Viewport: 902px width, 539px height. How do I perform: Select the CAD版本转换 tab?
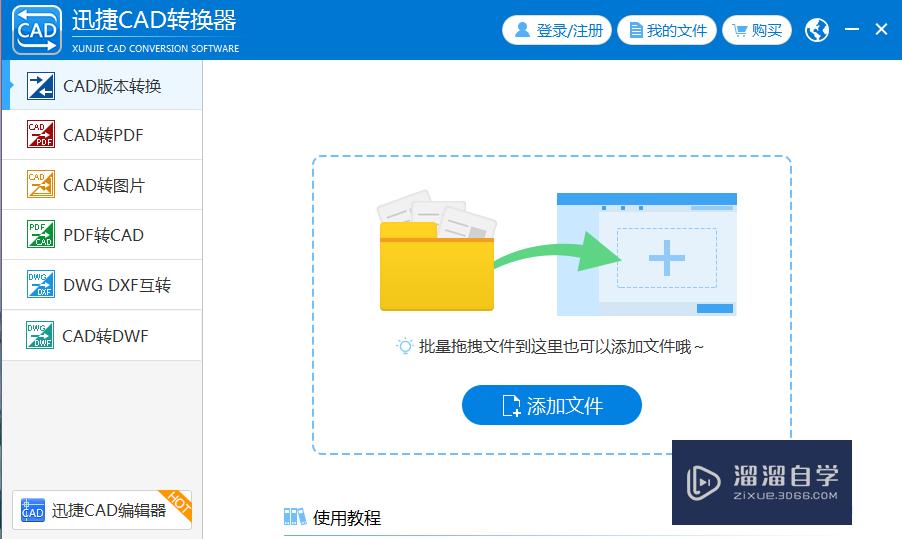coord(102,86)
